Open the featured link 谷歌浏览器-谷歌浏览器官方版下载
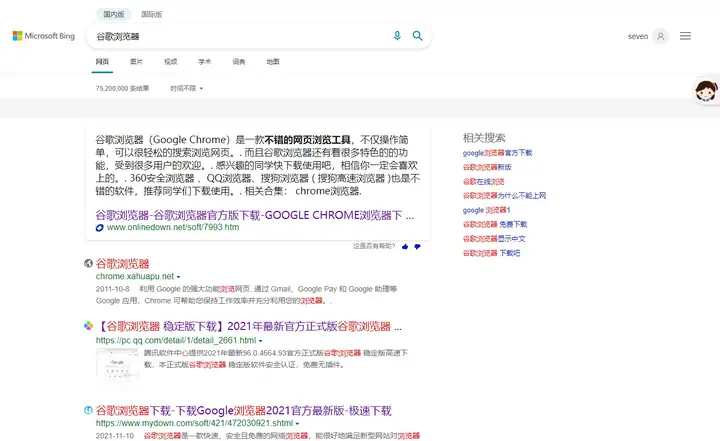 point(255,215)
